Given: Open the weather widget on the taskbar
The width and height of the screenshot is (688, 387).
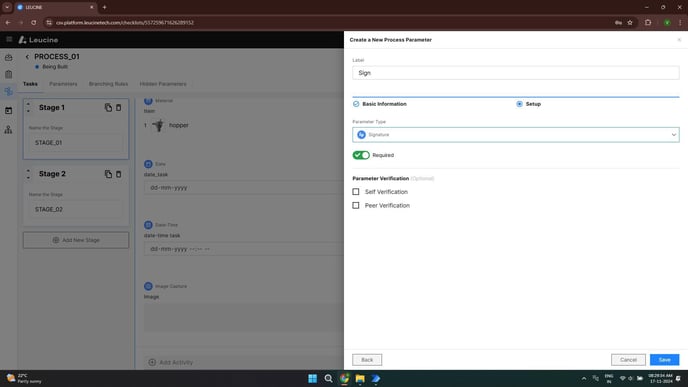Looking at the screenshot, I should click(x=24, y=378).
